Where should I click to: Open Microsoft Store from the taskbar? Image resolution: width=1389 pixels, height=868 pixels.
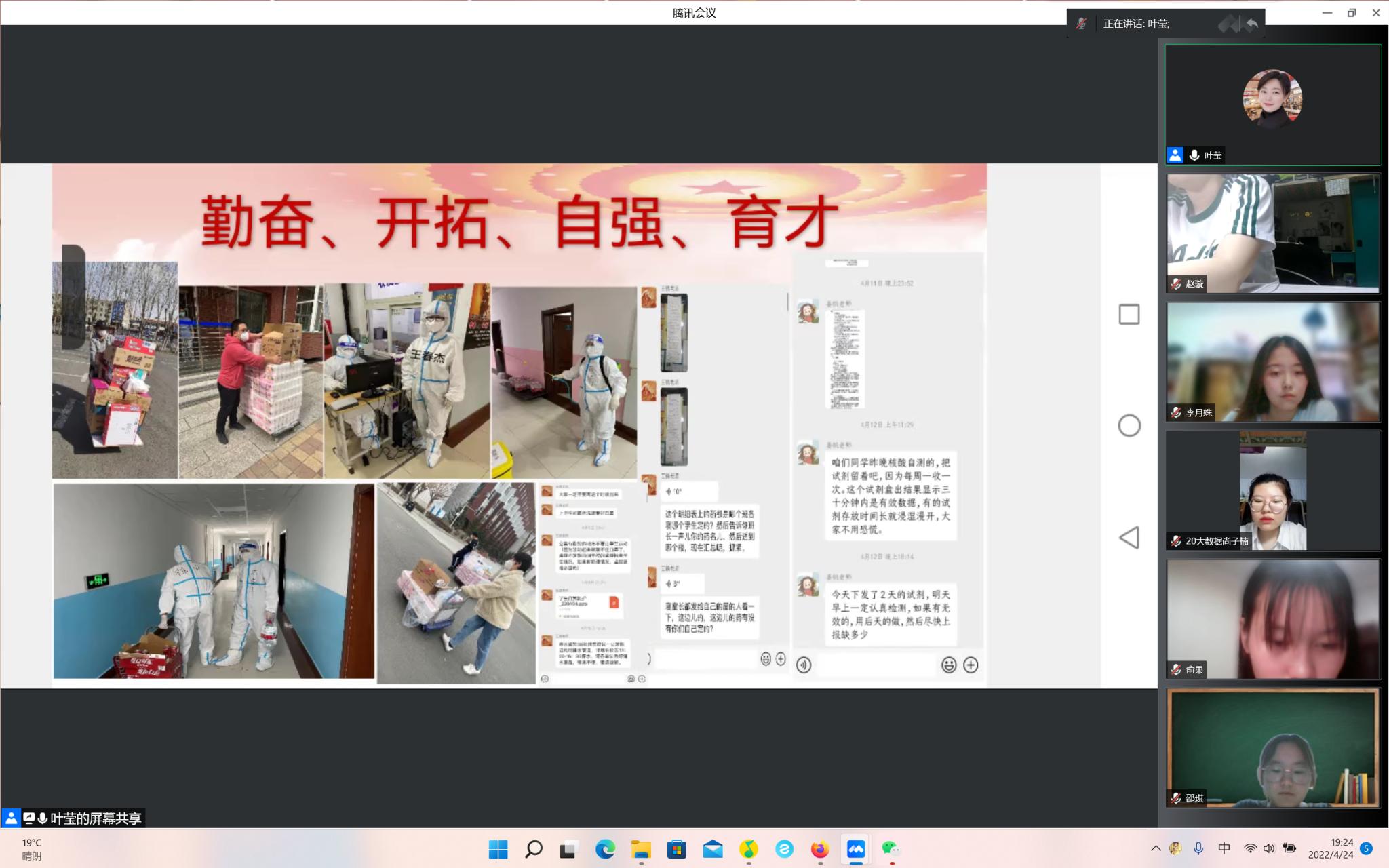tap(677, 849)
